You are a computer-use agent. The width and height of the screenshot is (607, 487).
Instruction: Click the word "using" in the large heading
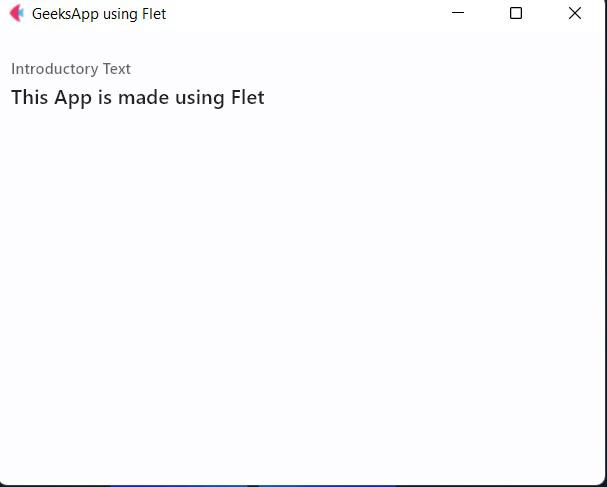[200, 98]
